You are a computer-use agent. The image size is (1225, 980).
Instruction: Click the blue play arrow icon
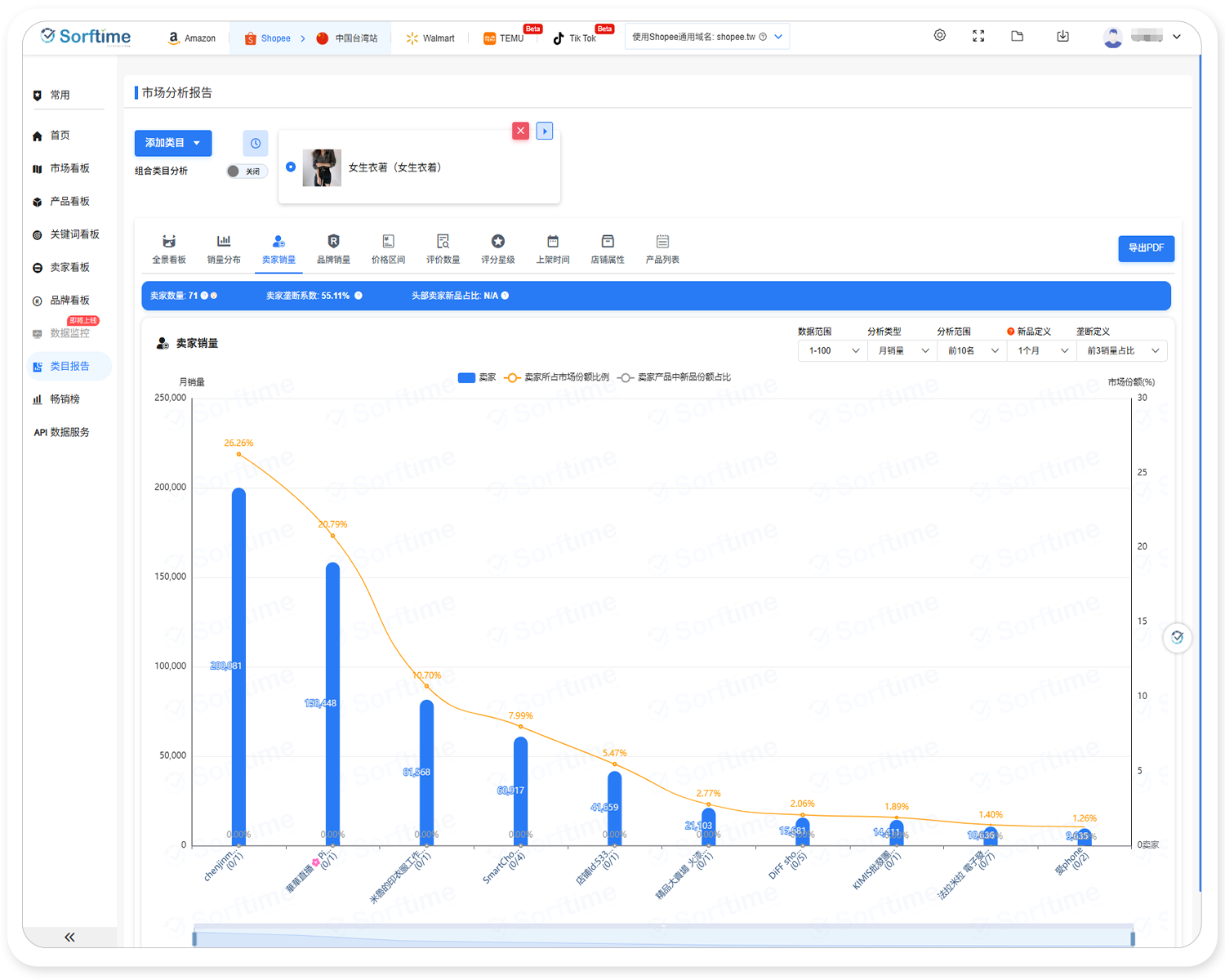(545, 131)
